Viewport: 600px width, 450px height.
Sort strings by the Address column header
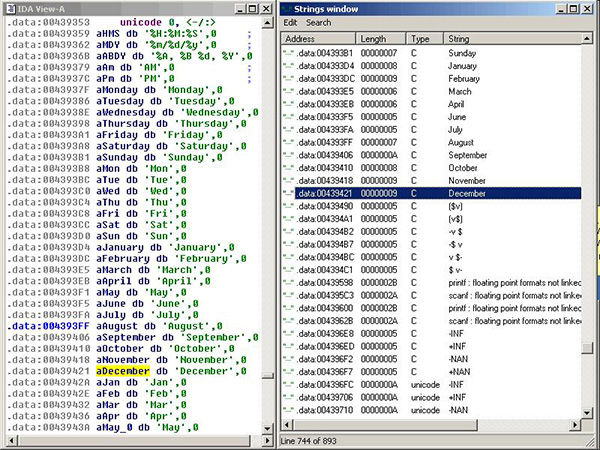[x=319, y=39]
